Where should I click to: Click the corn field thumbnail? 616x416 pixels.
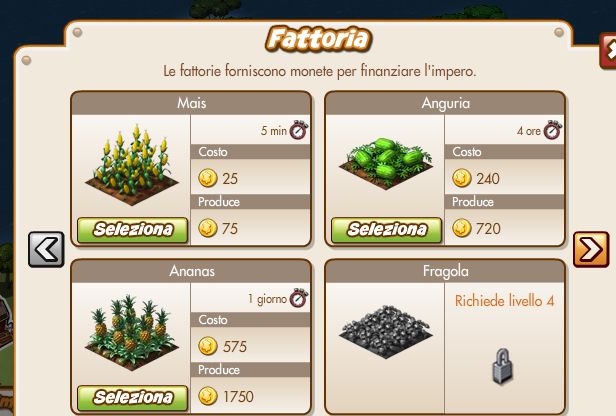pos(132,165)
